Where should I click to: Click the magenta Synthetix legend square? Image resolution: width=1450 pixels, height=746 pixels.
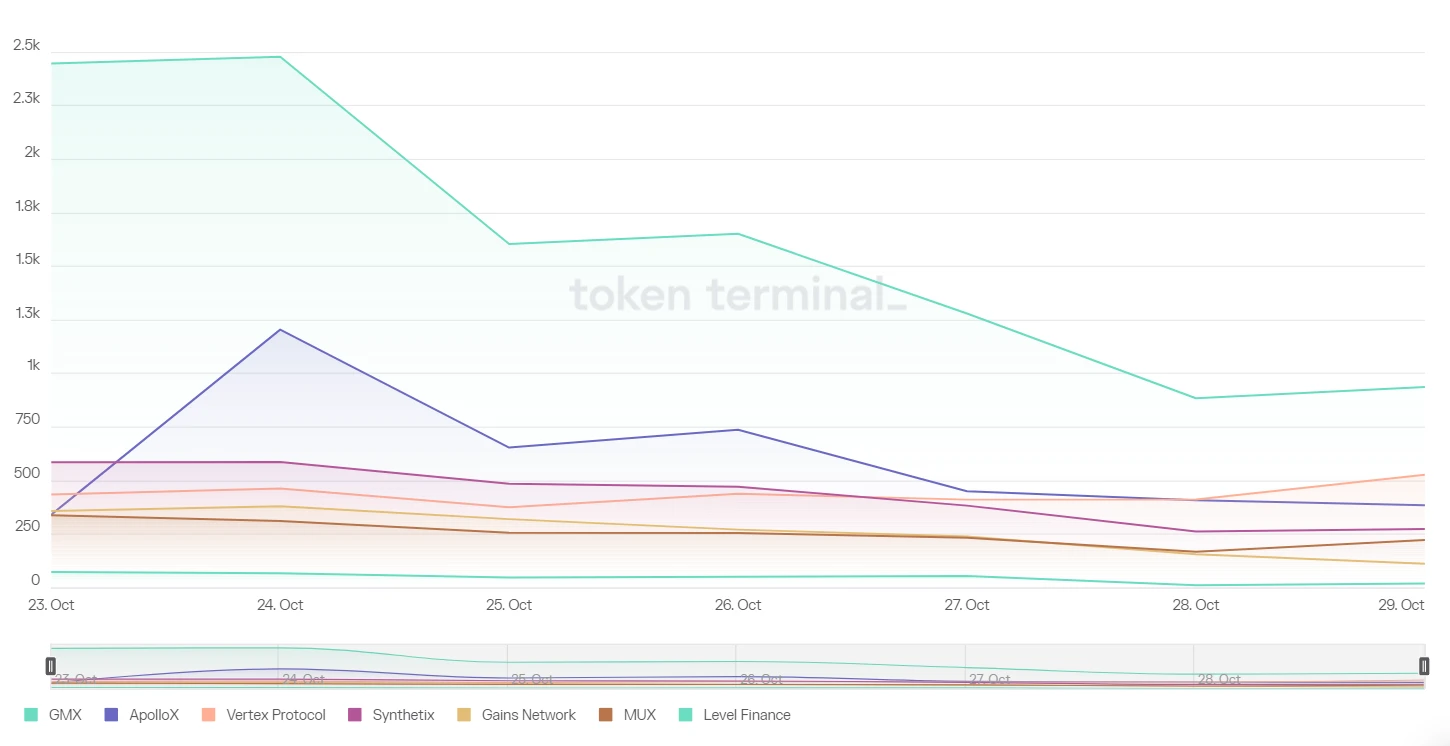[x=354, y=715]
